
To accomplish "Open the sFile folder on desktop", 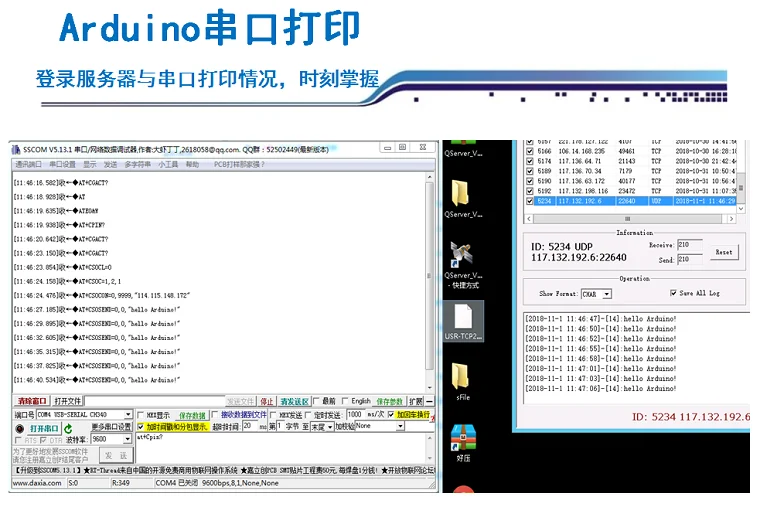I will (460, 377).
